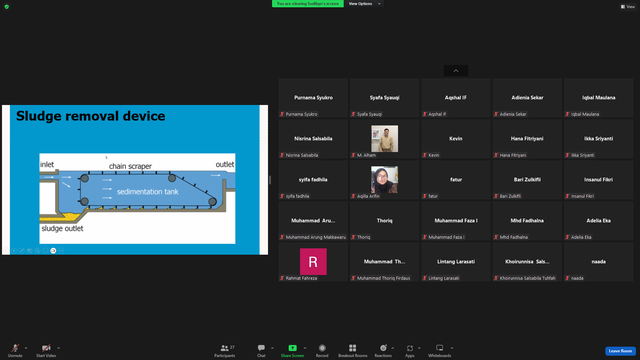Open Breakout Rooms
The image size is (640, 360).
(352, 350)
